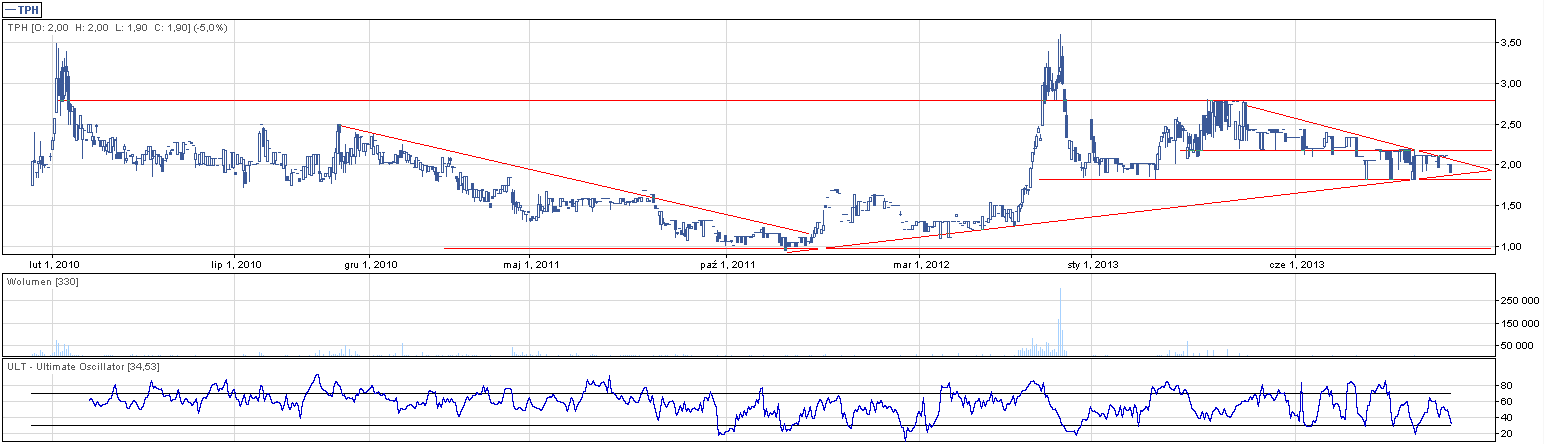Viewport: 1544px width, 444px height.
Task: Select the TPH series tab
Action: click(22, 9)
